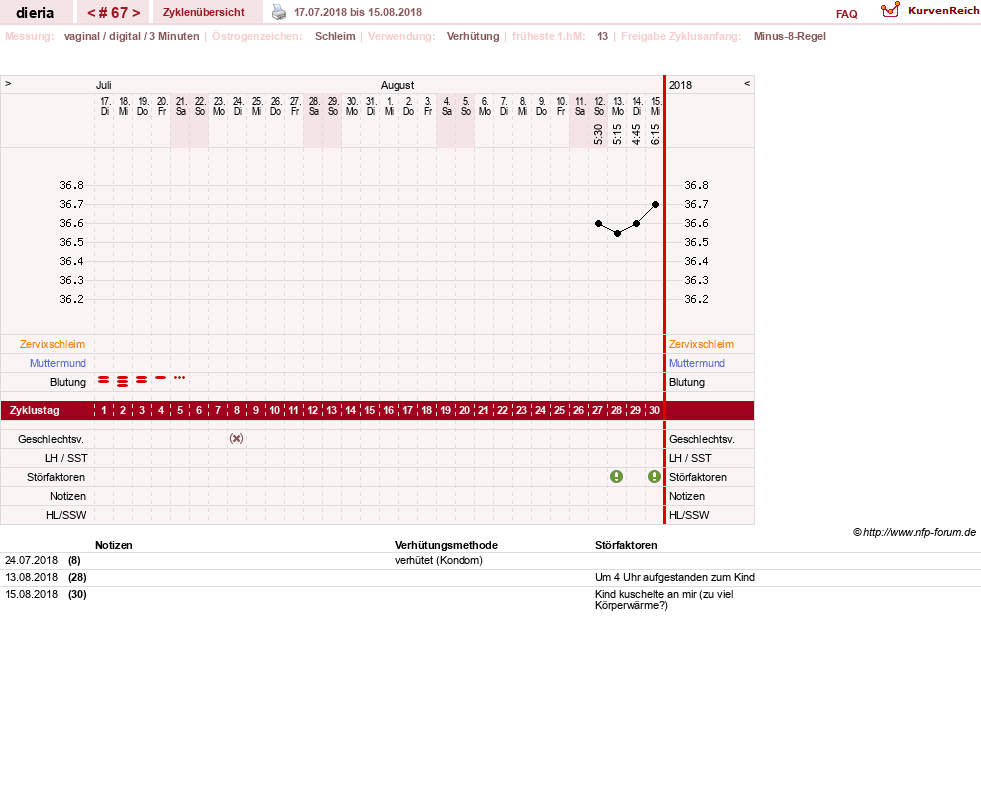Click the 'vaginal / digital / 3 Minuten' value
Viewport: 981px width, 798px height.
[131, 36]
